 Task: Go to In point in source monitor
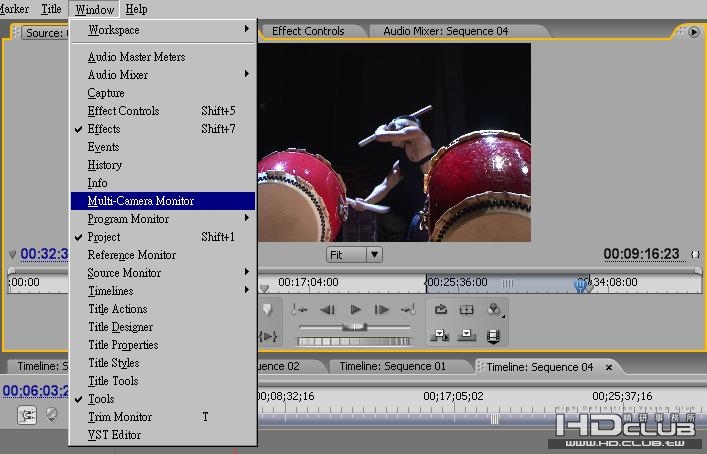pos(299,309)
